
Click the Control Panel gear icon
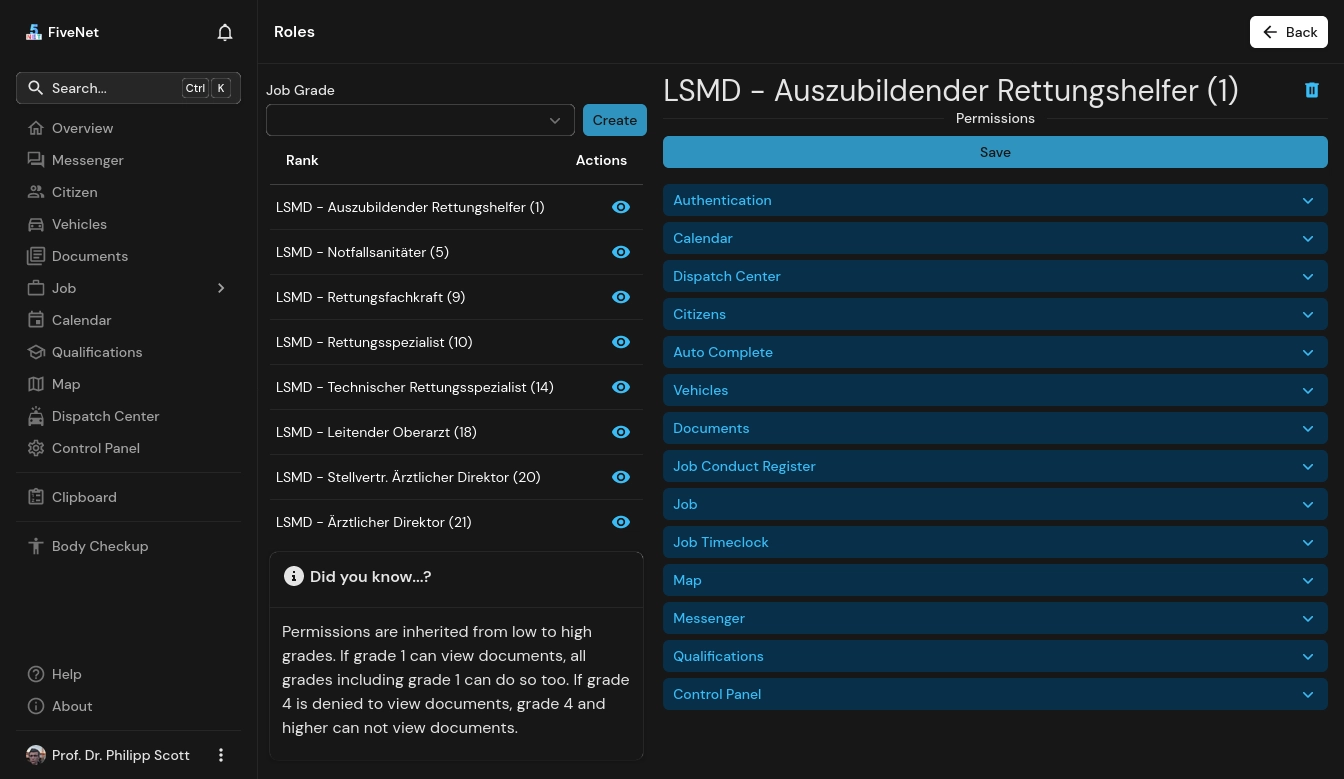tap(36, 448)
